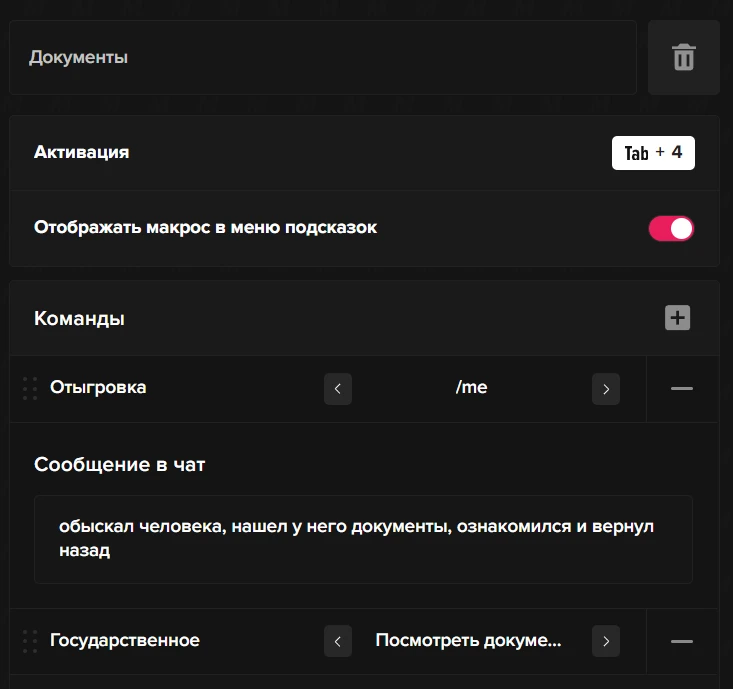
Task: Grab the Отыгровка row drag handle
Action: coord(30,388)
